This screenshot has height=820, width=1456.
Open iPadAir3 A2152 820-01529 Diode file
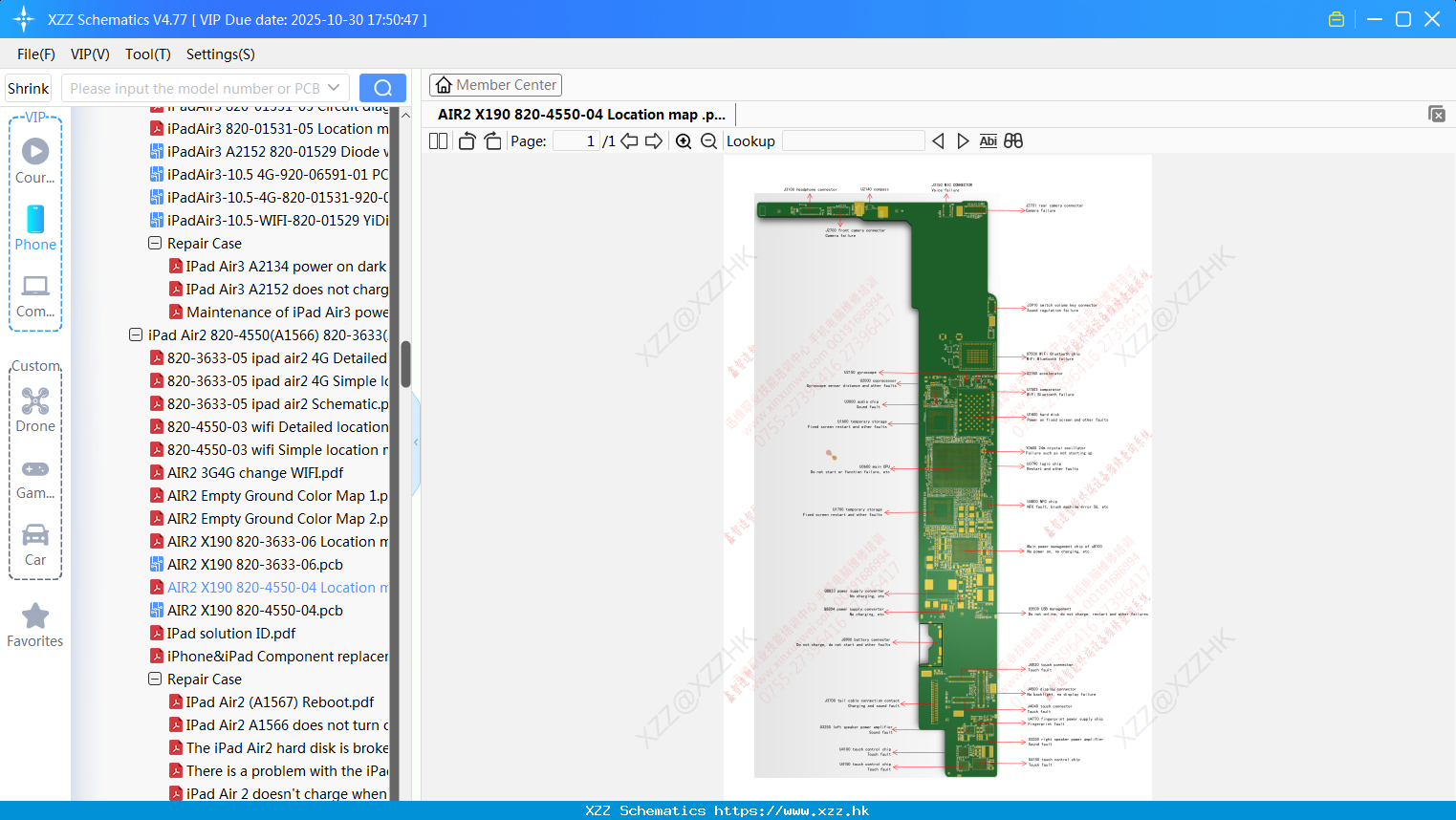click(x=270, y=152)
